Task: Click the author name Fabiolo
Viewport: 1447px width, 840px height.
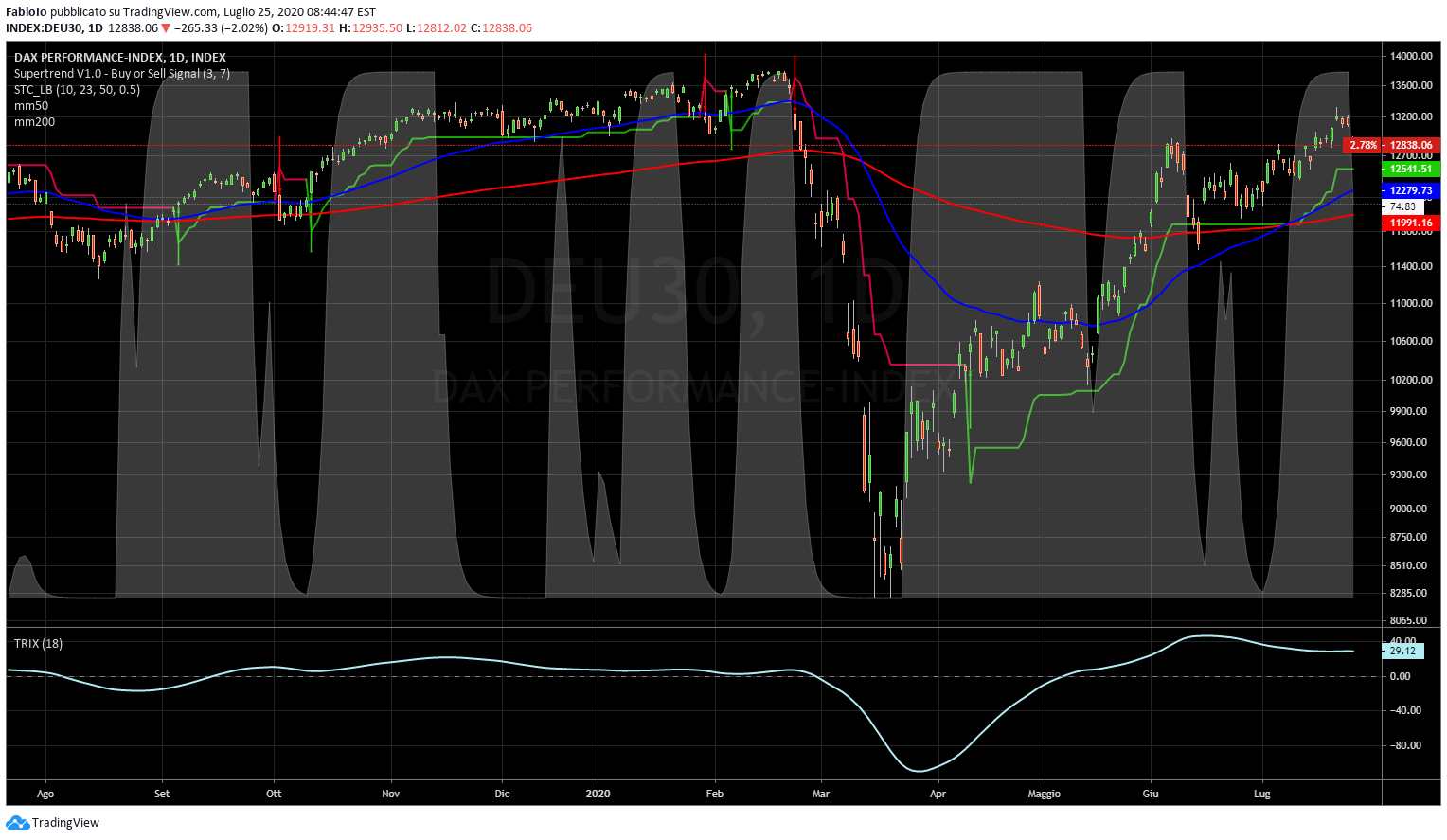Action: tap(27, 12)
